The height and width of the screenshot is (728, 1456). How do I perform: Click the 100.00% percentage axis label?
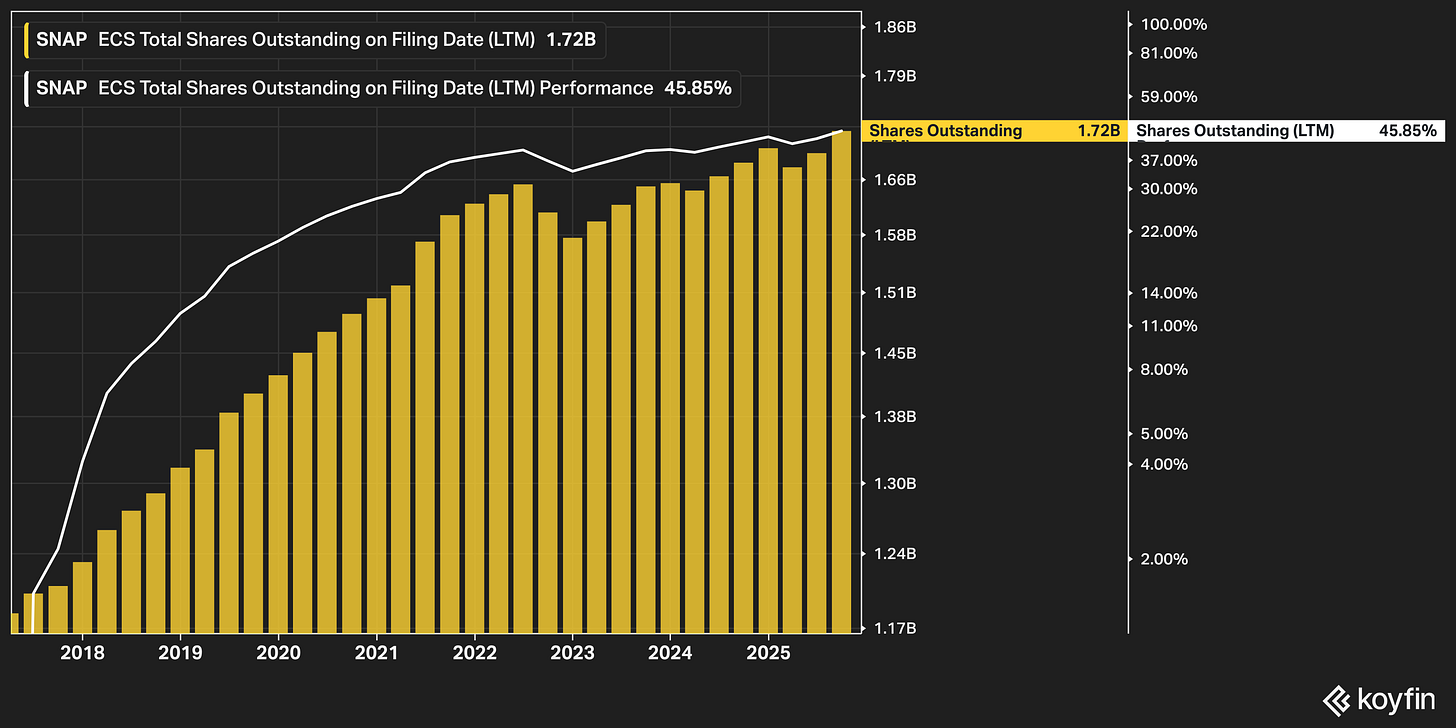click(1174, 24)
